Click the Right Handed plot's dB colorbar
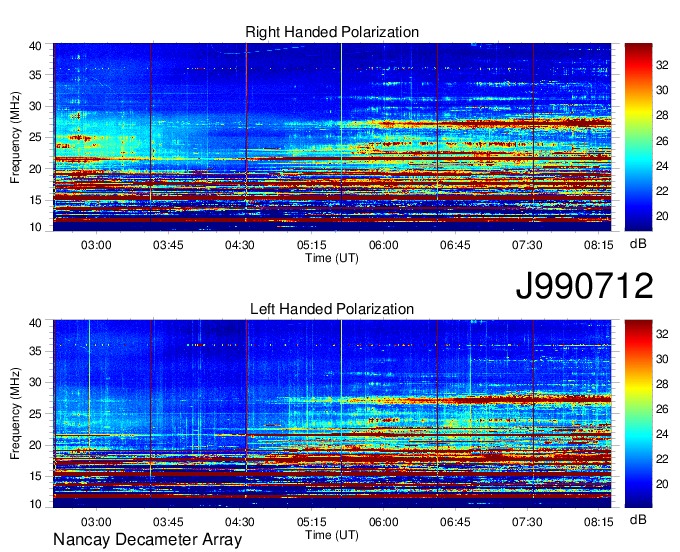Viewport: 680px width, 552px height. pyautogui.click(x=638, y=137)
